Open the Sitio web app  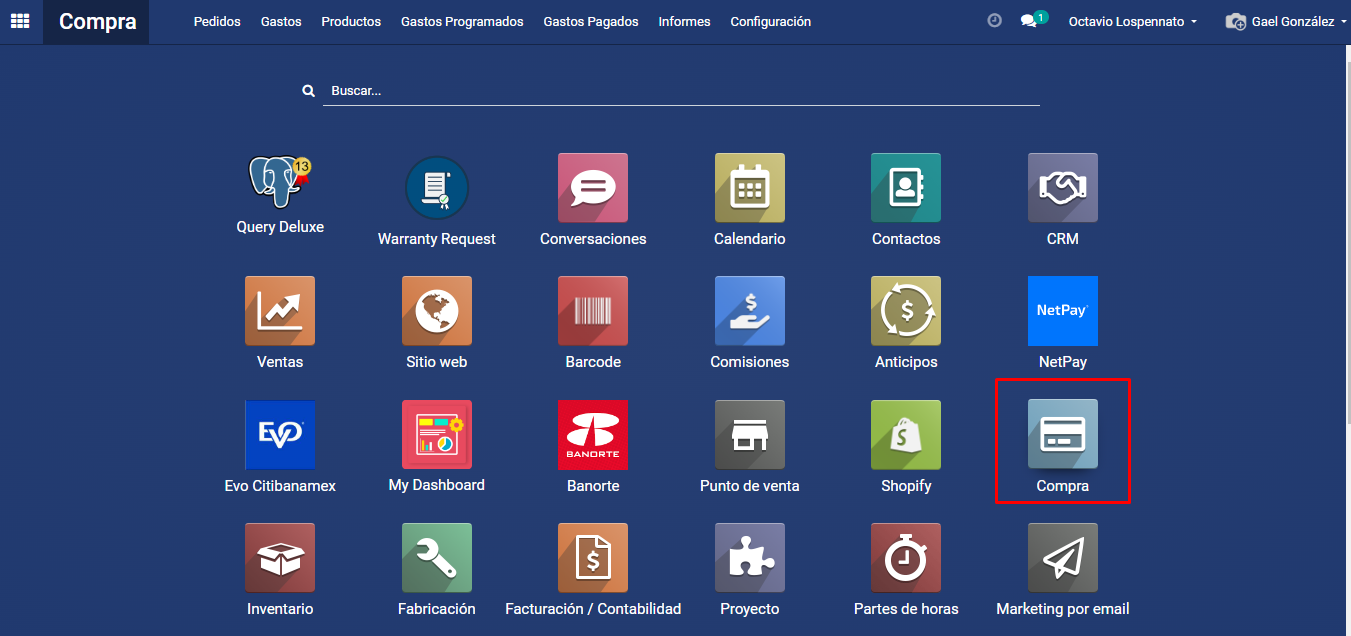click(x=437, y=311)
